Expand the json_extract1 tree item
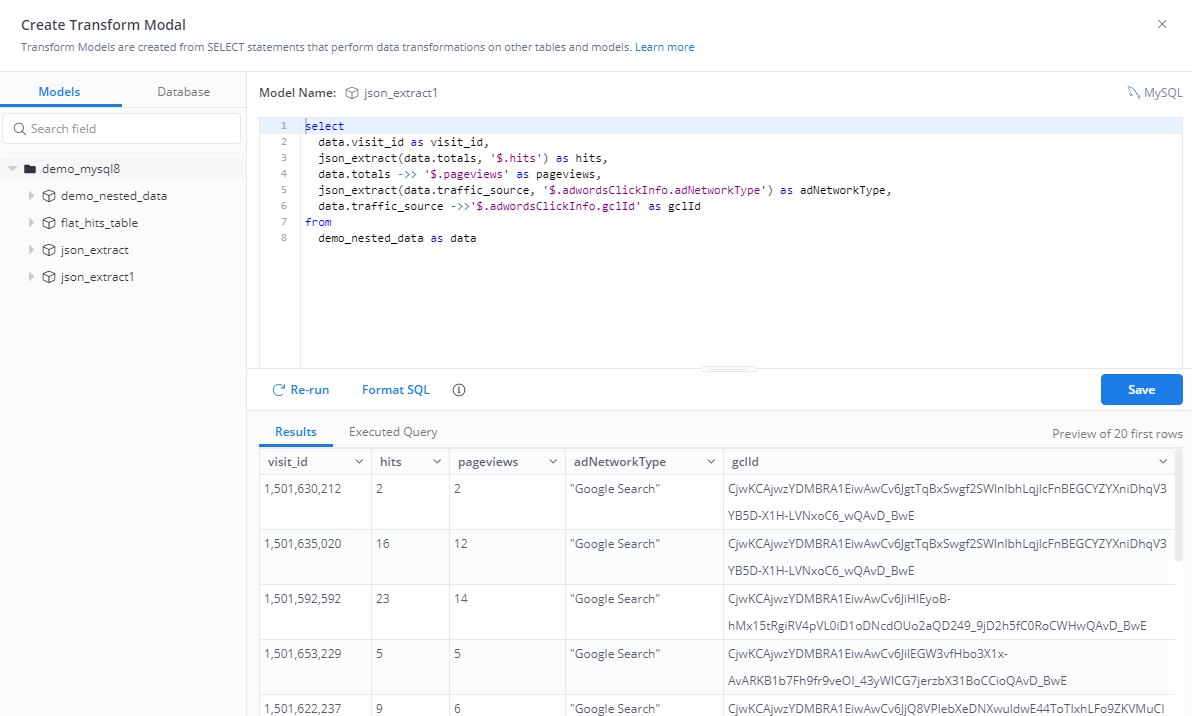1192x716 pixels. click(31, 276)
